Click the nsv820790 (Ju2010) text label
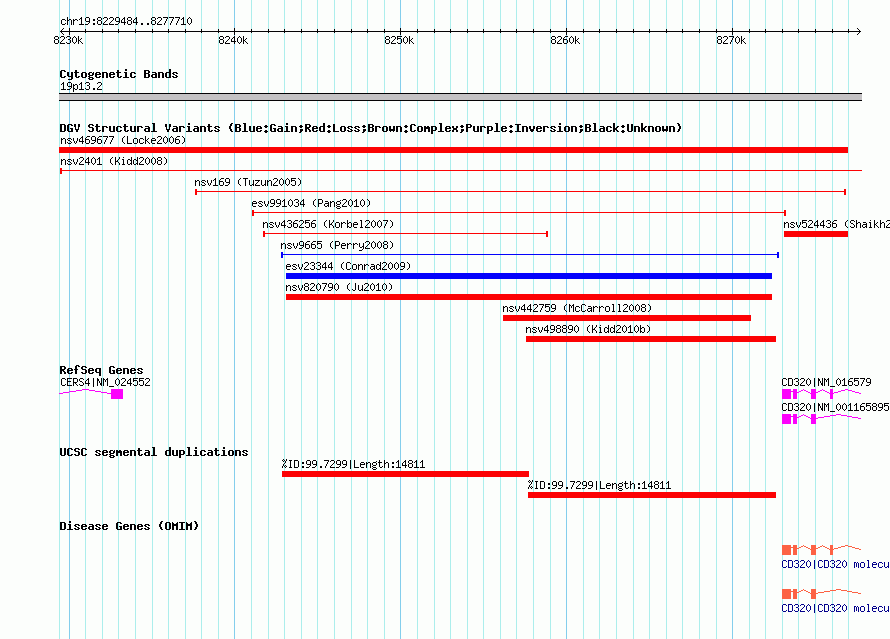The image size is (890, 639). [x=339, y=287]
